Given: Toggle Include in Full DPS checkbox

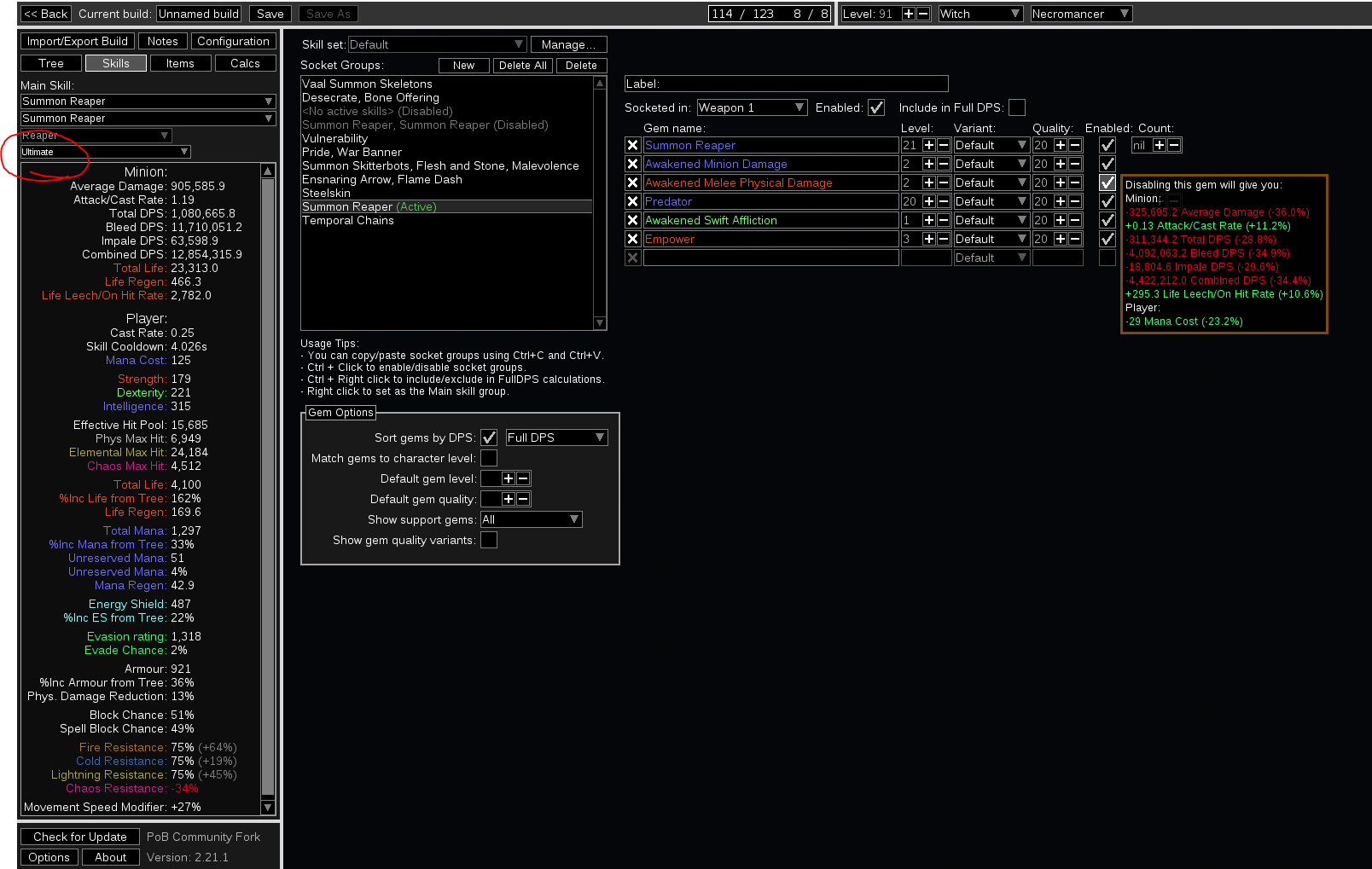Looking at the screenshot, I should tap(1017, 107).
